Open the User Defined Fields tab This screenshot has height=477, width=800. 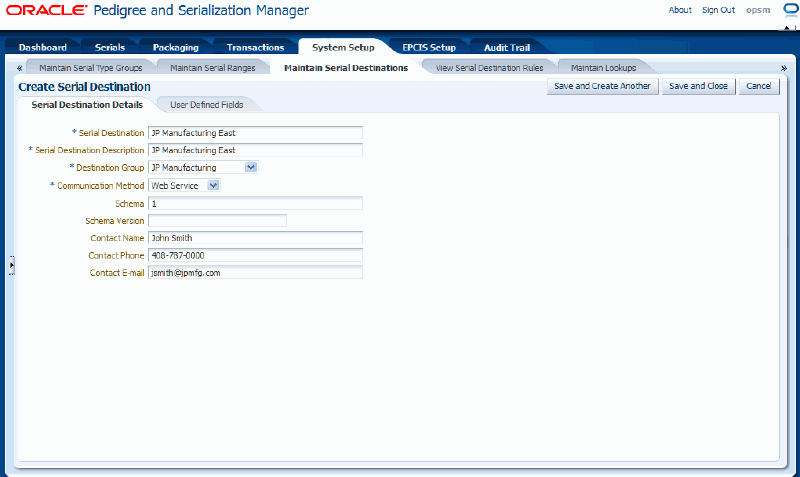207,105
